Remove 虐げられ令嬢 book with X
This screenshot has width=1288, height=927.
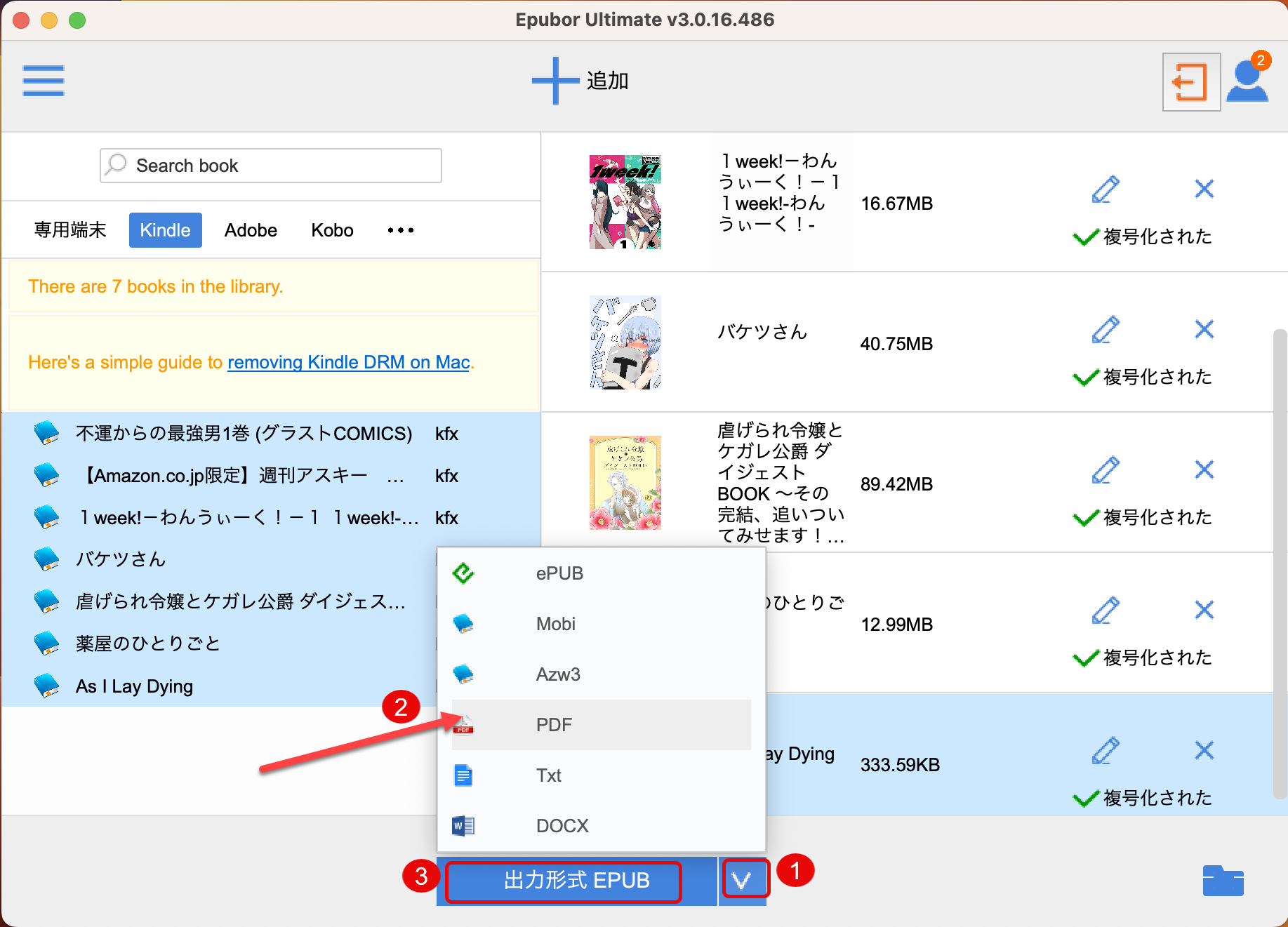pyautogui.click(x=1204, y=469)
